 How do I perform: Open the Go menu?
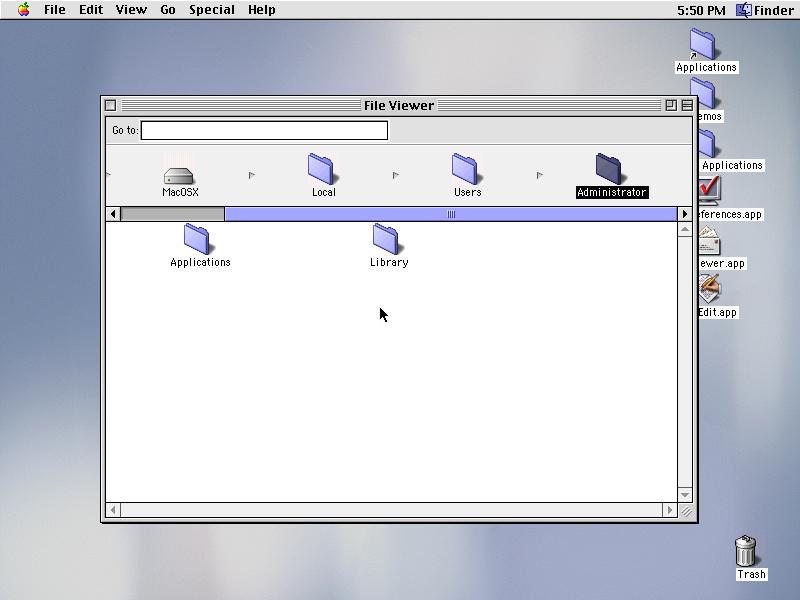click(x=168, y=10)
